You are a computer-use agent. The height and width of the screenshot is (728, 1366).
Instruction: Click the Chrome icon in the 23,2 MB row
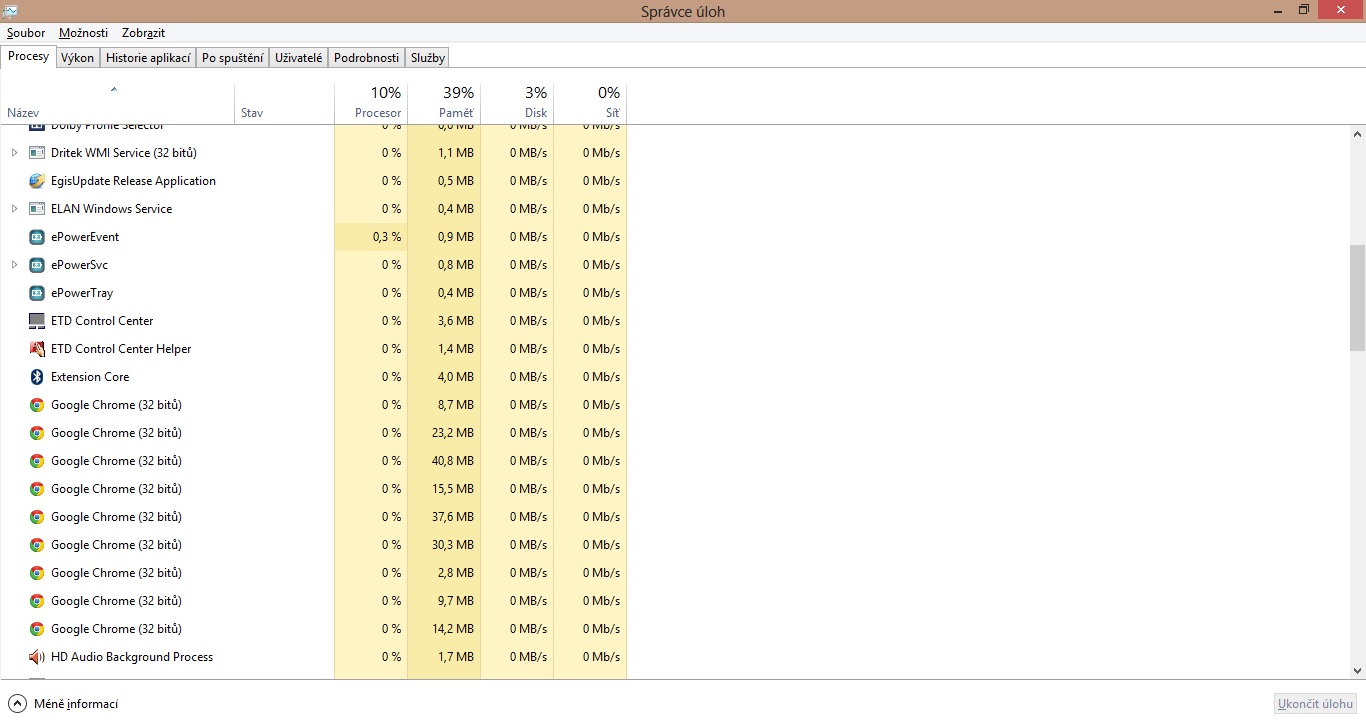click(37, 433)
